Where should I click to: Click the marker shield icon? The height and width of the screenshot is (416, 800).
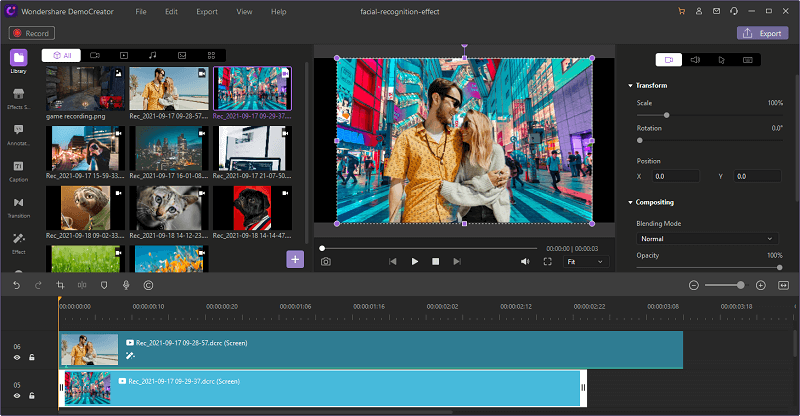click(104, 285)
